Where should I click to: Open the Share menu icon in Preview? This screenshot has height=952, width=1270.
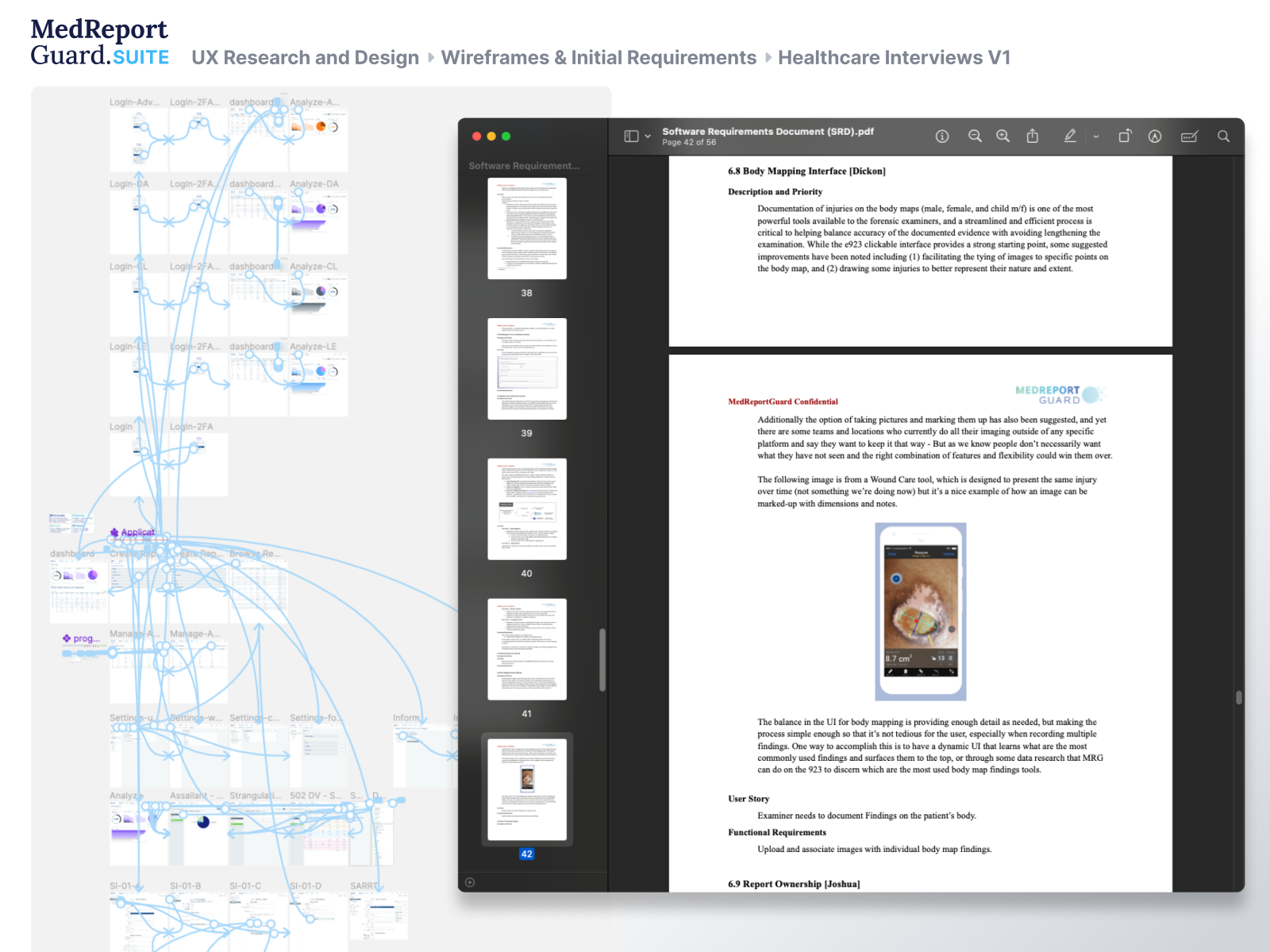click(1033, 136)
